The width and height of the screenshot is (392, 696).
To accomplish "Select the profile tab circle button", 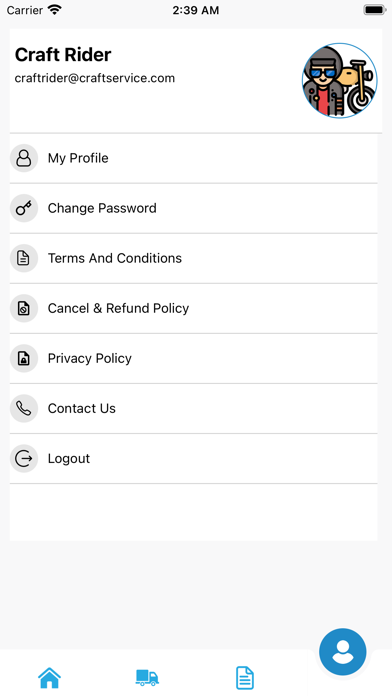I will 343,652.
